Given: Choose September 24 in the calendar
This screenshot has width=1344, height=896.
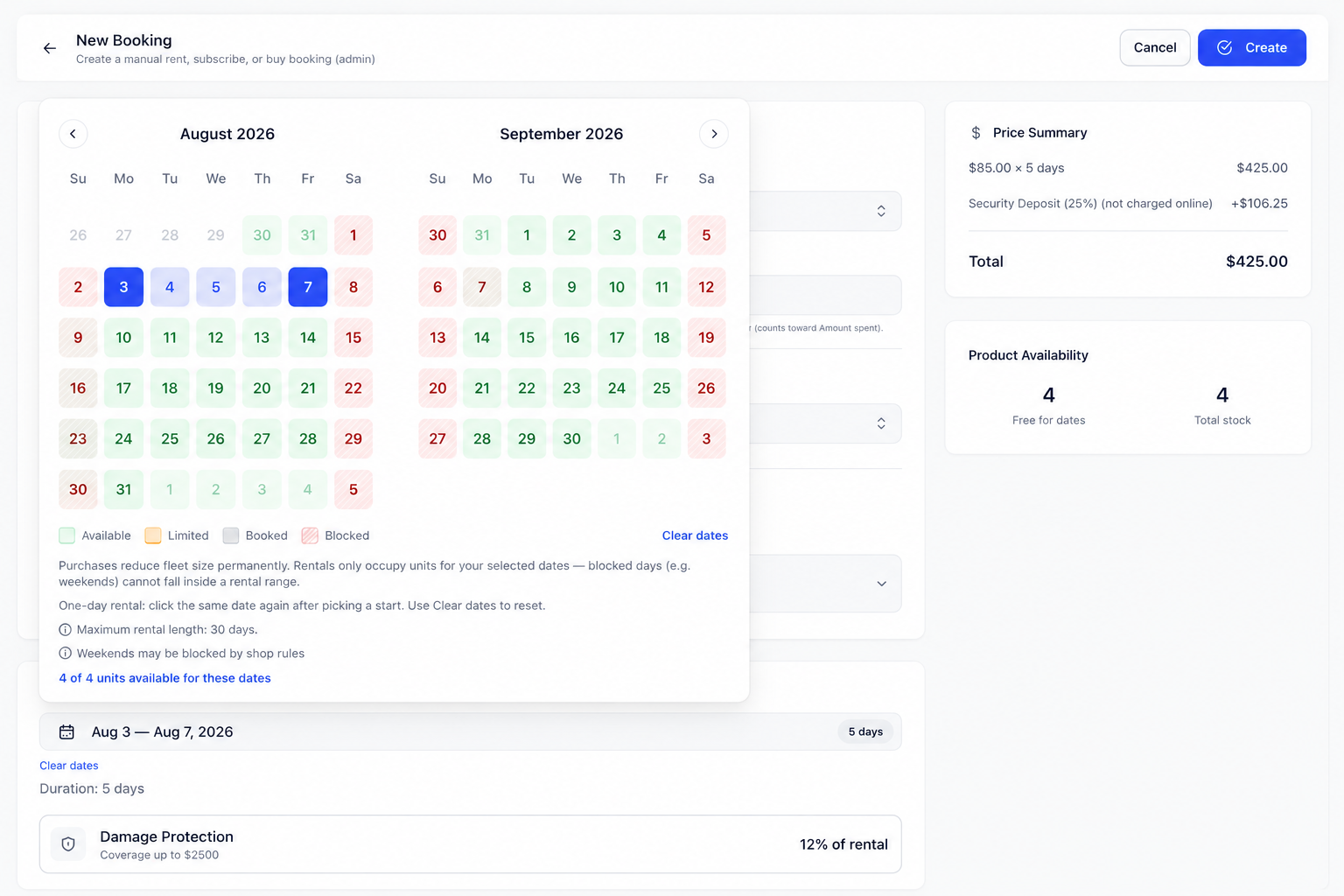Looking at the screenshot, I should [x=617, y=388].
